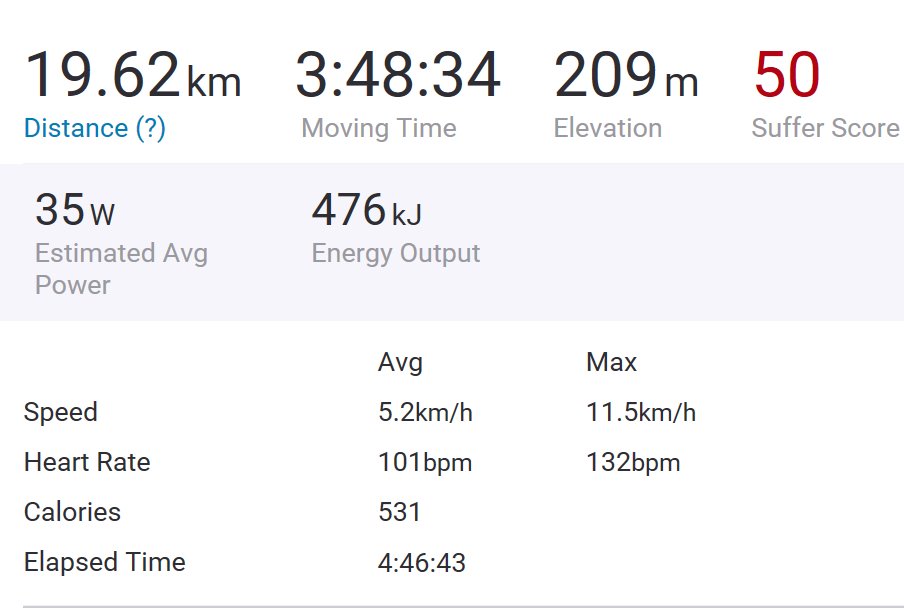Click the Estimated Avg Power label
This screenshot has height=609, width=904.
121,269
